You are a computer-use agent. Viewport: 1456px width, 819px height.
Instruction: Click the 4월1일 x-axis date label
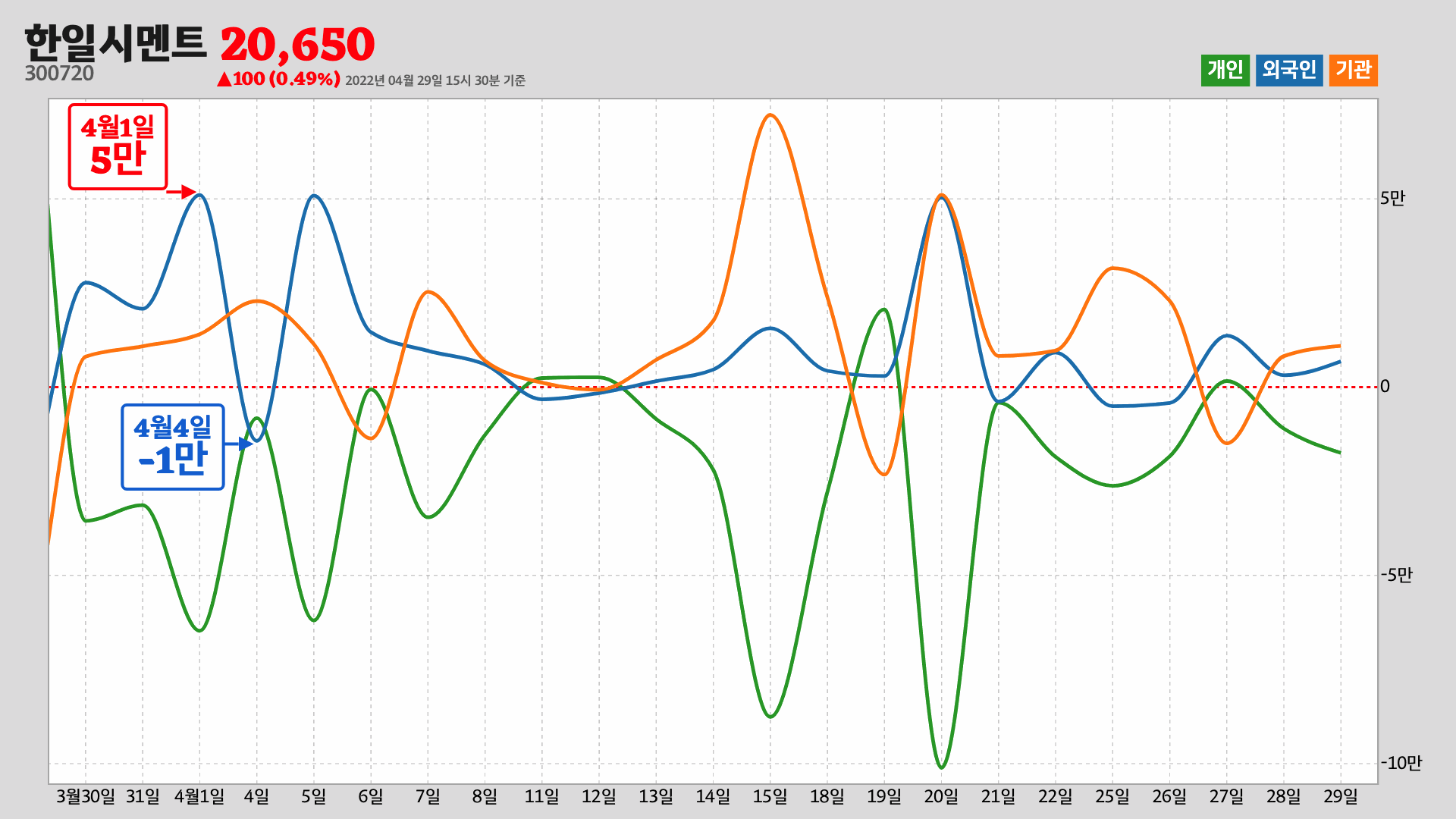click(199, 796)
